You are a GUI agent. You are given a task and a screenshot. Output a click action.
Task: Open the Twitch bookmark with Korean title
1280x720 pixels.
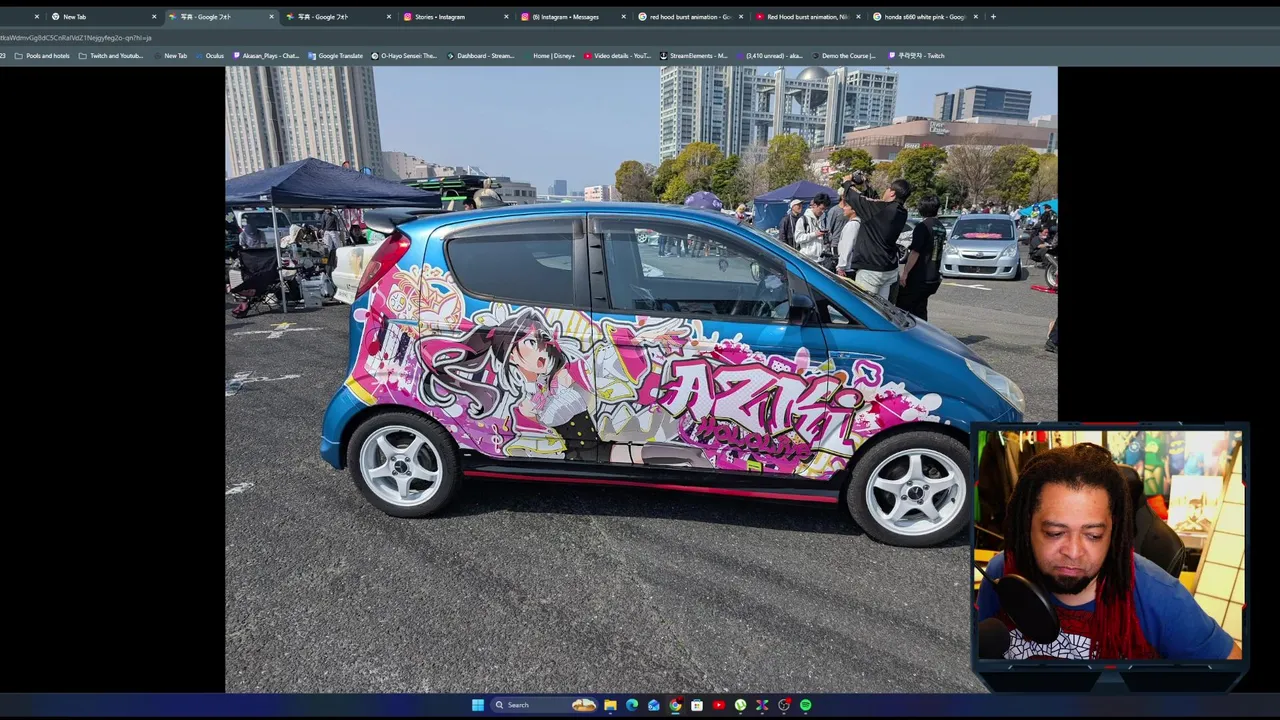click(916, 56)
